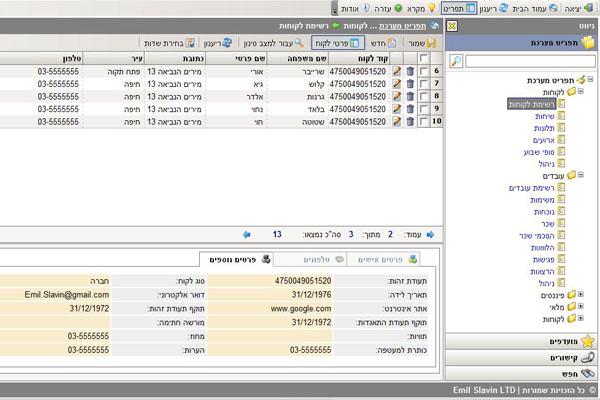
Task: Edit row 8 גרנות with pencil icon
Action: click(x=397, y=96)
